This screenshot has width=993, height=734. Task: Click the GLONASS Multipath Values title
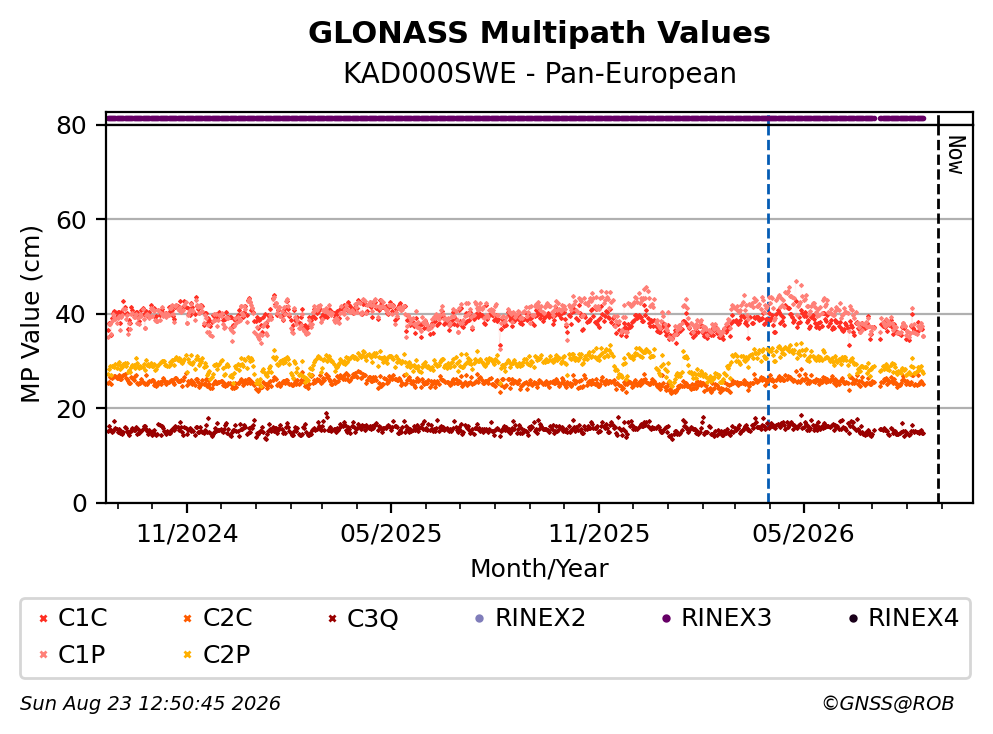coord(540,33)
